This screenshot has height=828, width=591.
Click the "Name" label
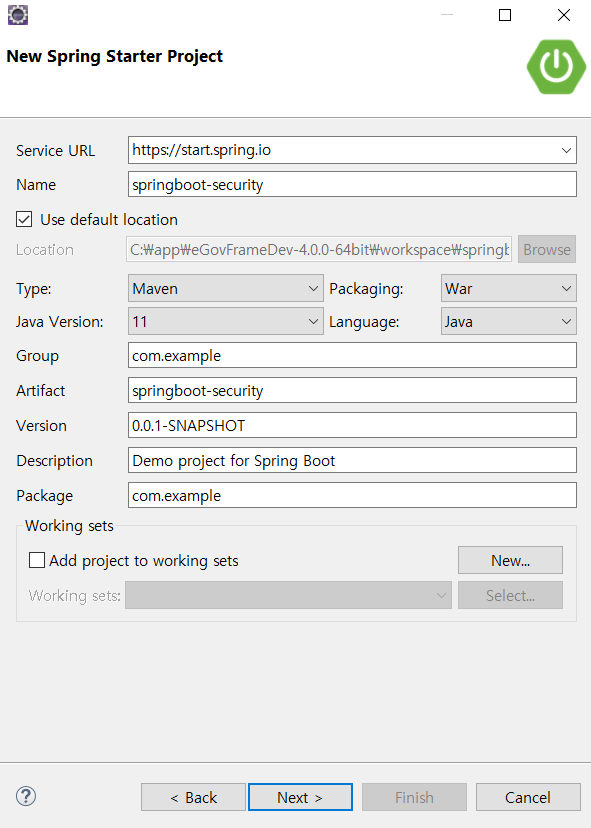point(36,185)
